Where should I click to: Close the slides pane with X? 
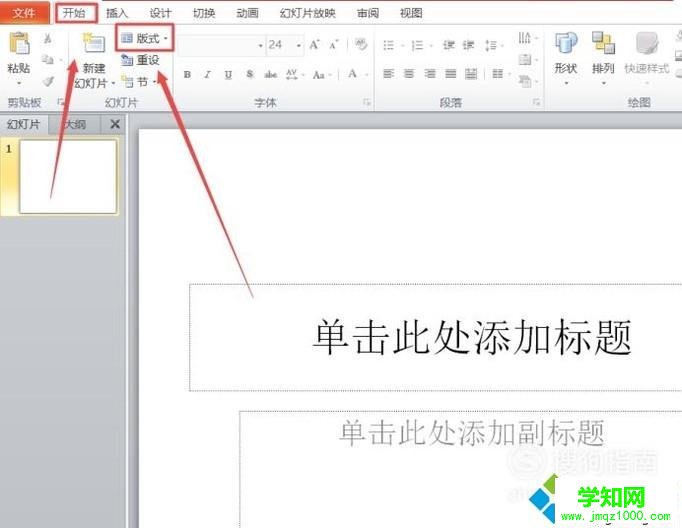coord(115,125)
